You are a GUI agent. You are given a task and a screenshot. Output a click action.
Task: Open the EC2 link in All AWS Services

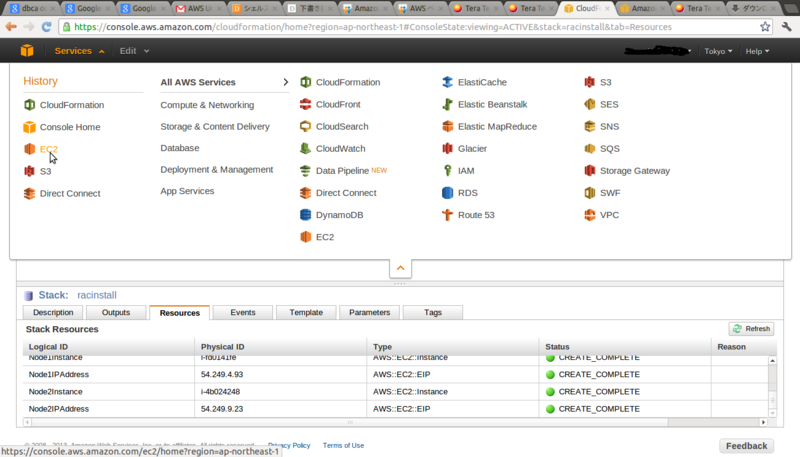click(x=324, y=237)
